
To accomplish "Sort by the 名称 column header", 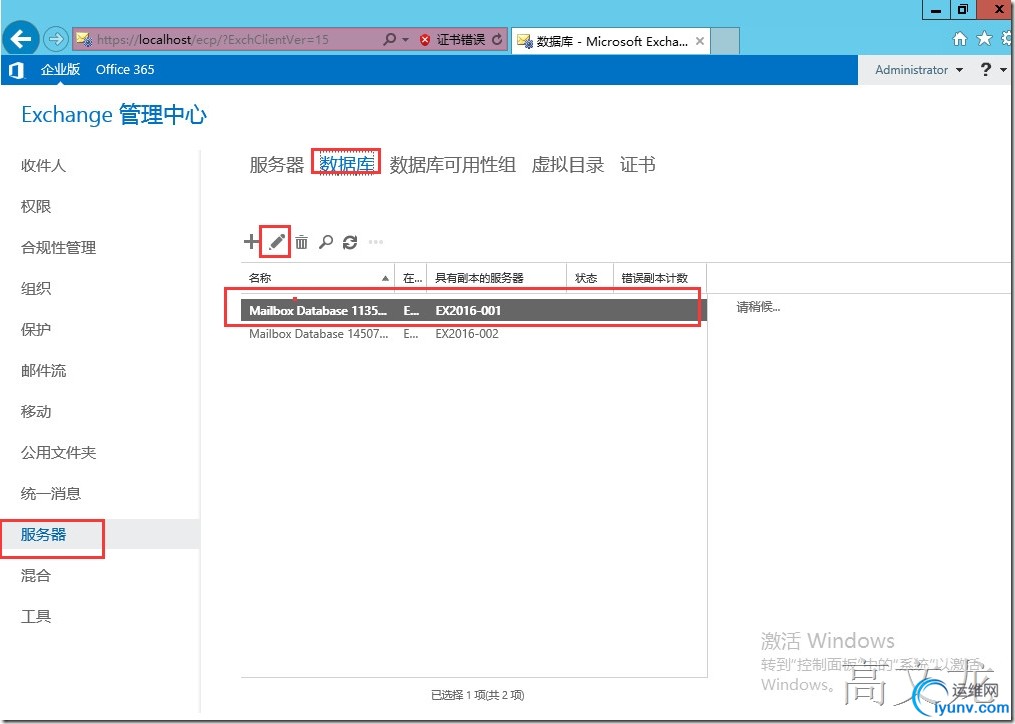I will [318, 278].
